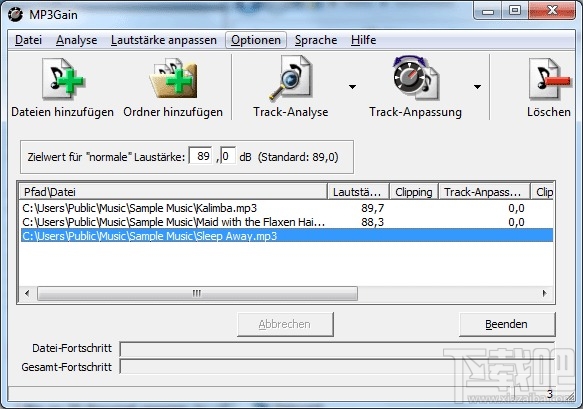Click the Dateien hinzufügen label text
The width and height of the screenshot is (583, 409).
point(62,112)
